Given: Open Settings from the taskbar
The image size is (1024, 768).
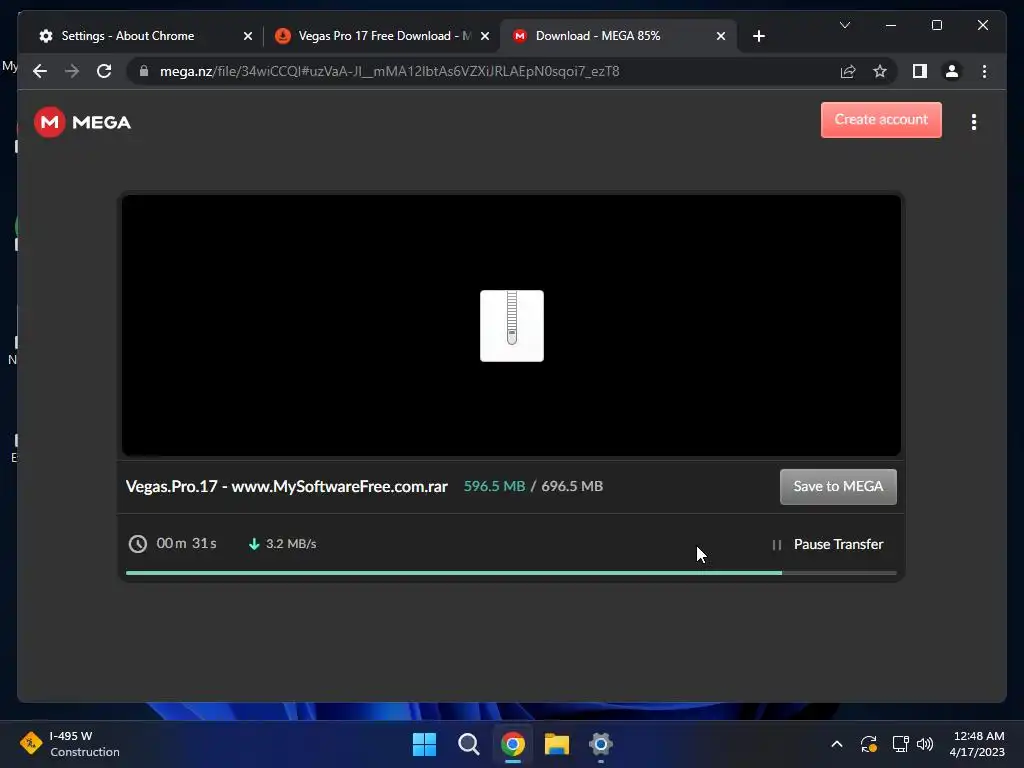Looking at the screenshot, I should (x=601, y=744).
